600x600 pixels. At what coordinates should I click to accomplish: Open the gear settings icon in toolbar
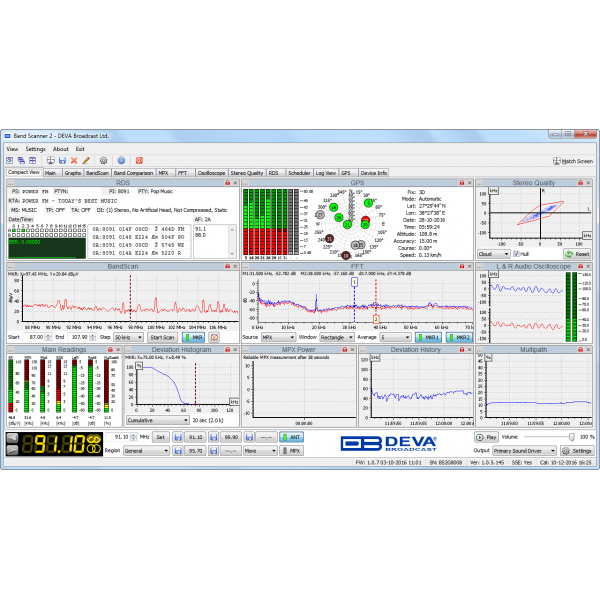[103, 161]
